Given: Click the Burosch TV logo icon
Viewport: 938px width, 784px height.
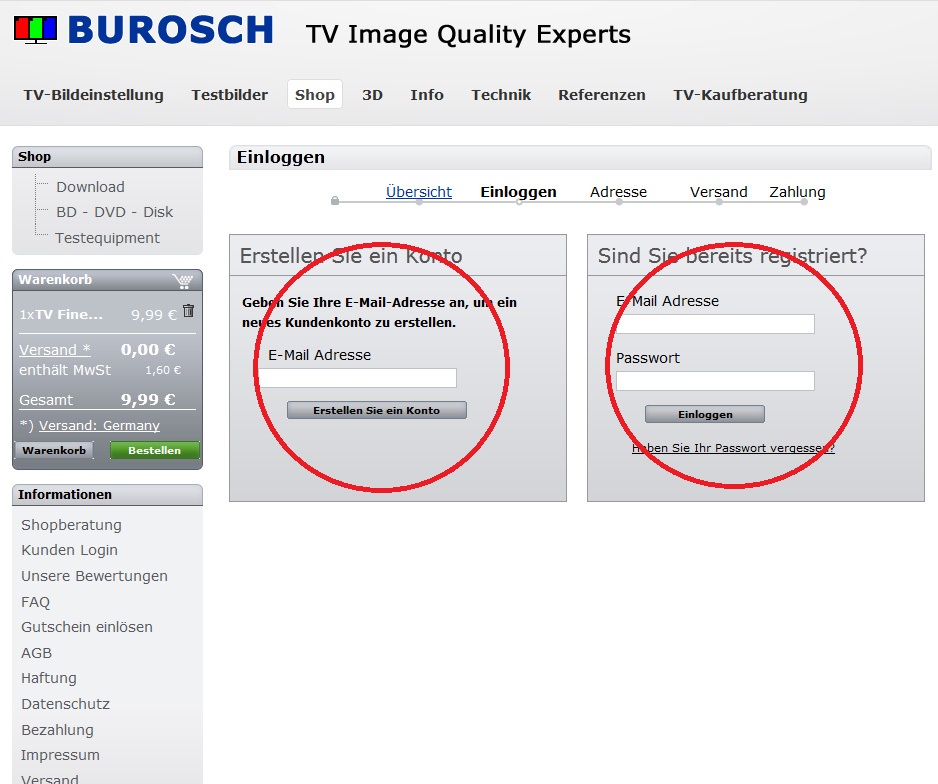Looking at the screenshot, I should click(x=36, y=30).
